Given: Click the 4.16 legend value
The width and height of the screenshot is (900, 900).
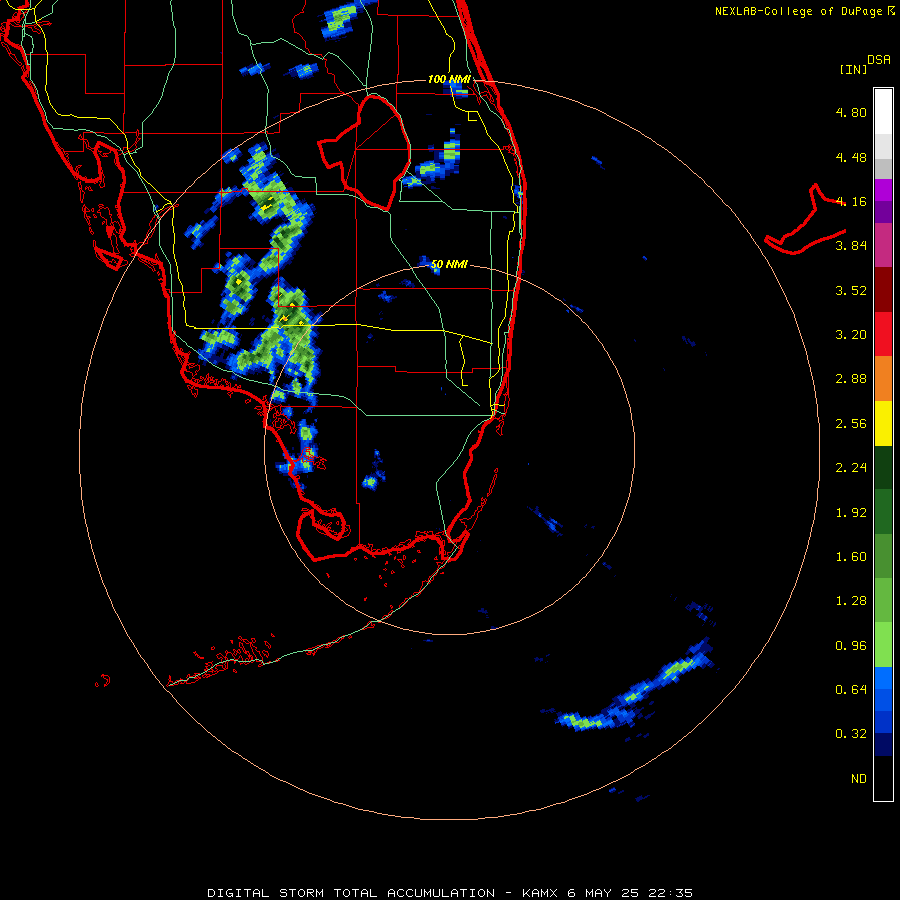Looking at the screenshot, I should [851, 201].
